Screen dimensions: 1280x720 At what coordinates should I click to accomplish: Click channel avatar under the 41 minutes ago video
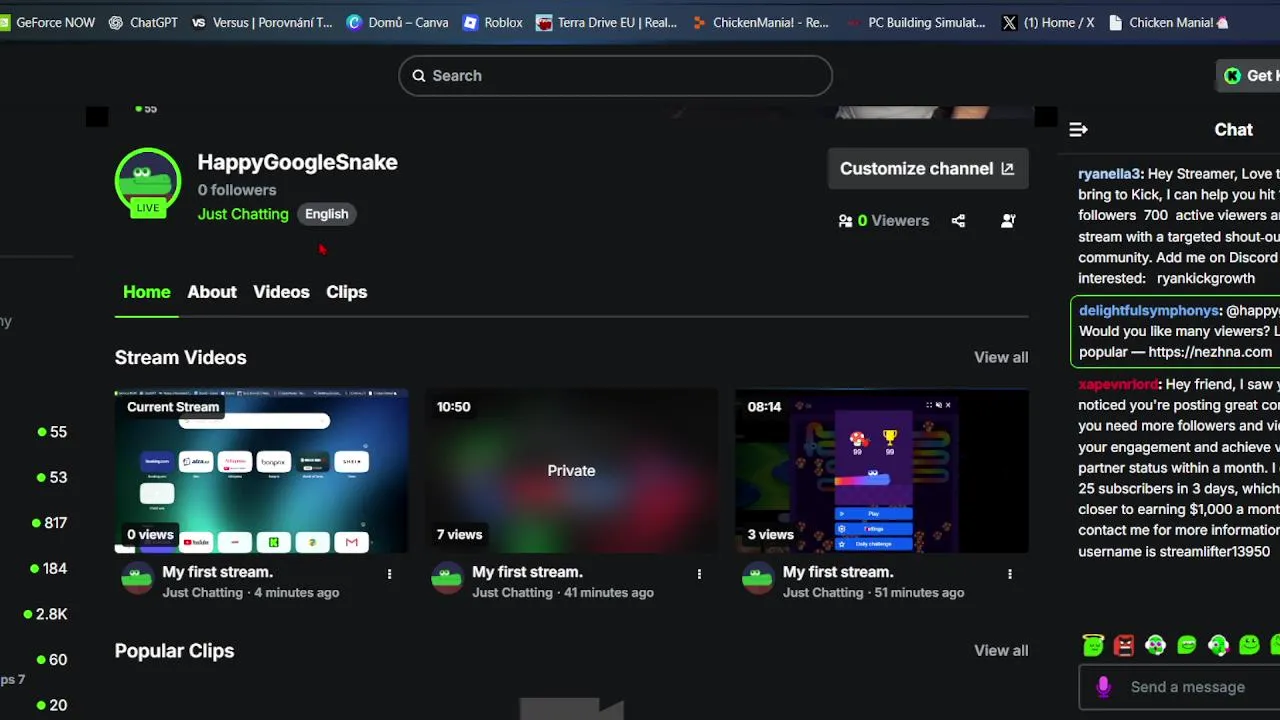coord(447,578)
